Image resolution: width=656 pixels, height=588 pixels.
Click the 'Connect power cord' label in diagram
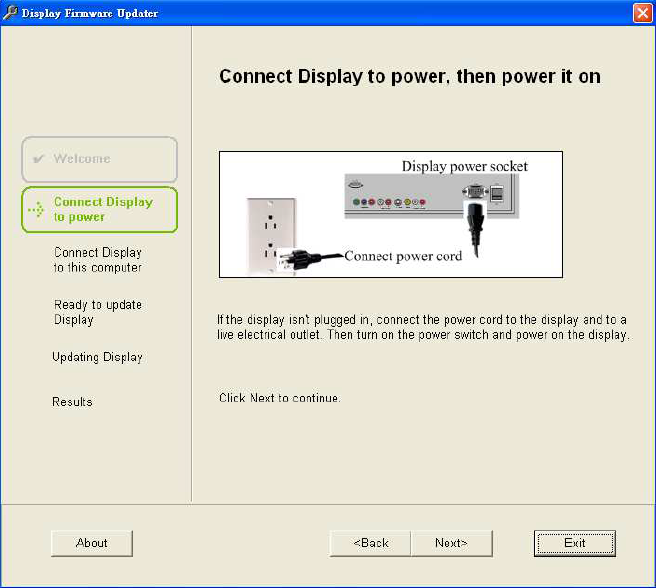pyautogui.click(x=403, y=256)
